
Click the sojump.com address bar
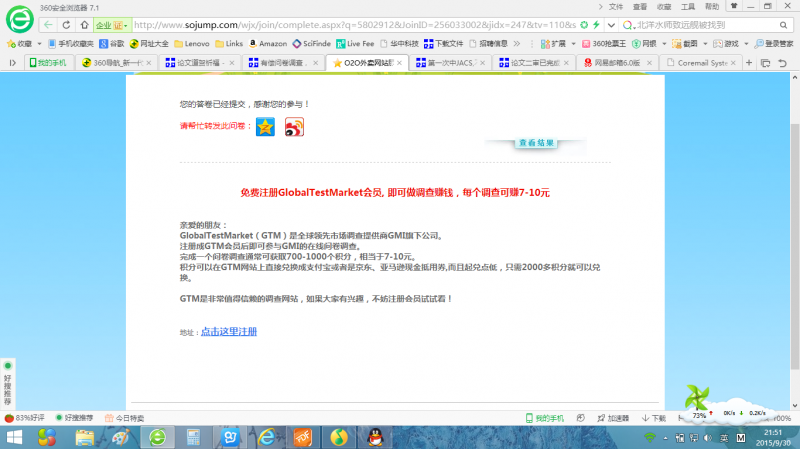tap(355, 24)
